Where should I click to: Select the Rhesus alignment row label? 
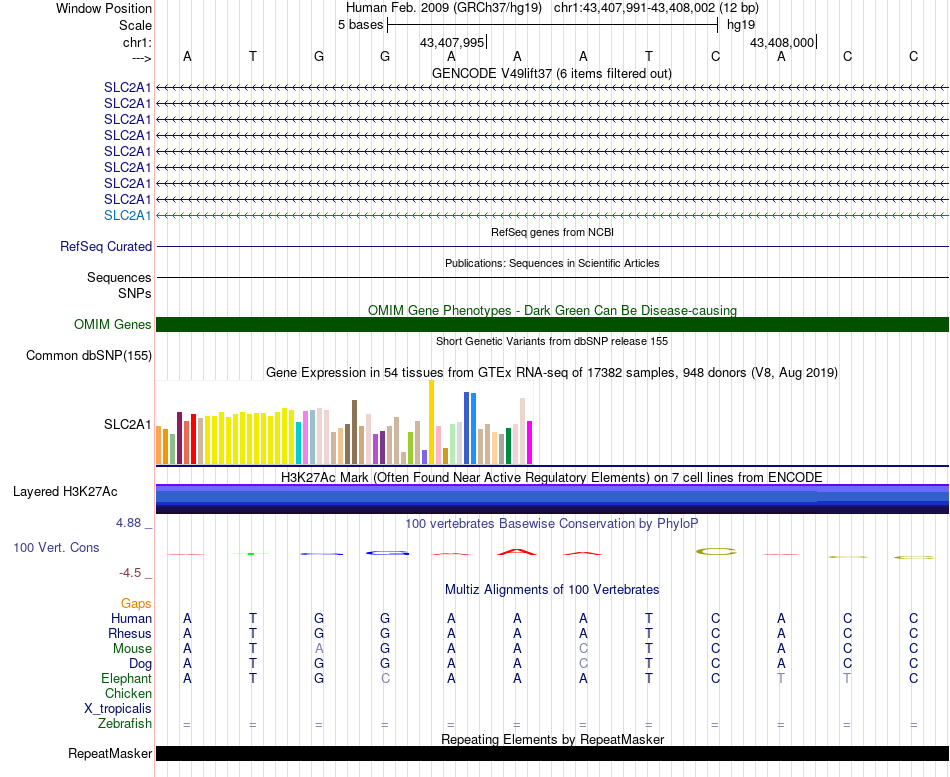tap(130, 633)
